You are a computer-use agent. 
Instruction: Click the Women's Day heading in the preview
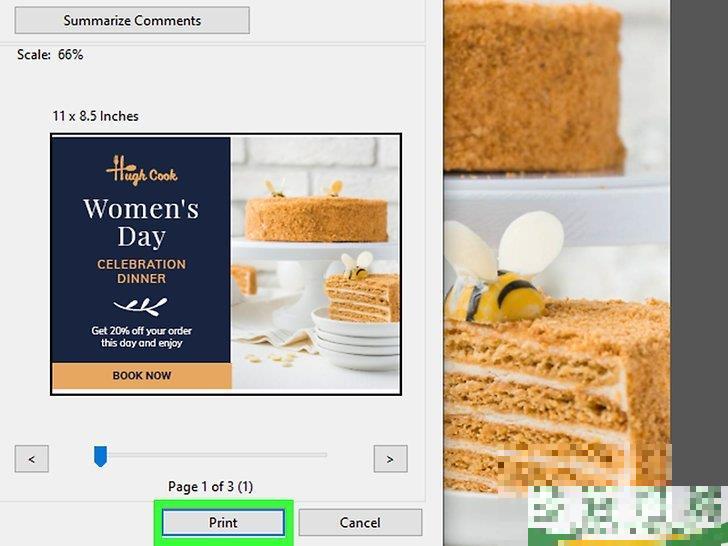tap(141, 223)
